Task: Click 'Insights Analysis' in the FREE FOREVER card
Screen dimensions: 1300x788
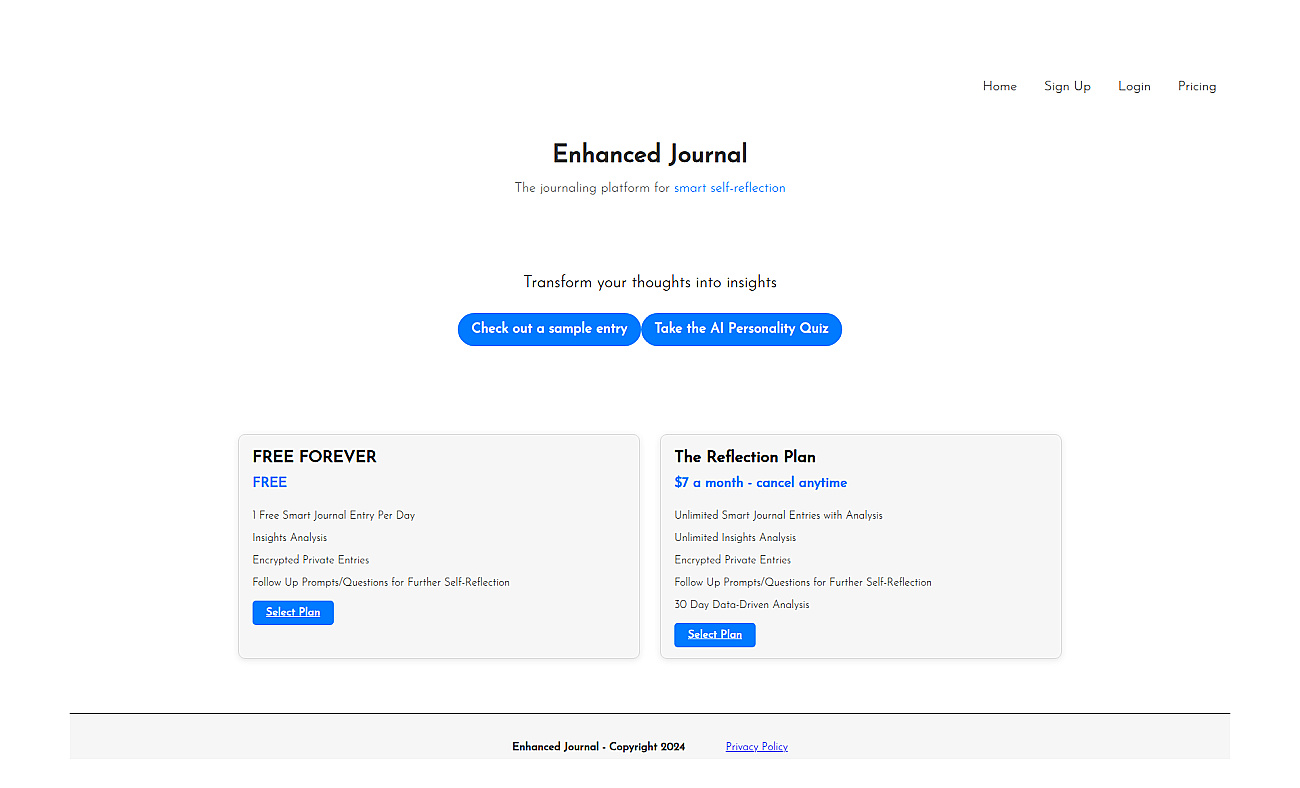Action: (x=290, y=538)
